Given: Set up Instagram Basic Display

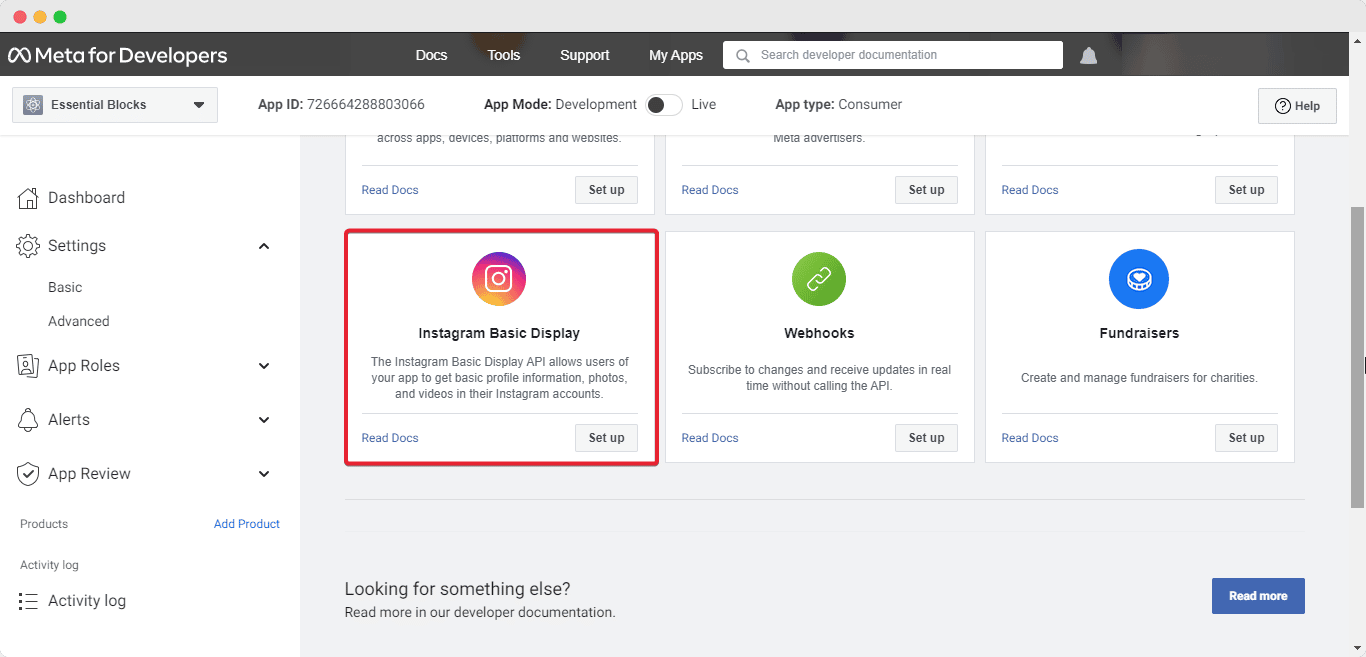Looking at the screenshot, I should (x=606, y=438).
